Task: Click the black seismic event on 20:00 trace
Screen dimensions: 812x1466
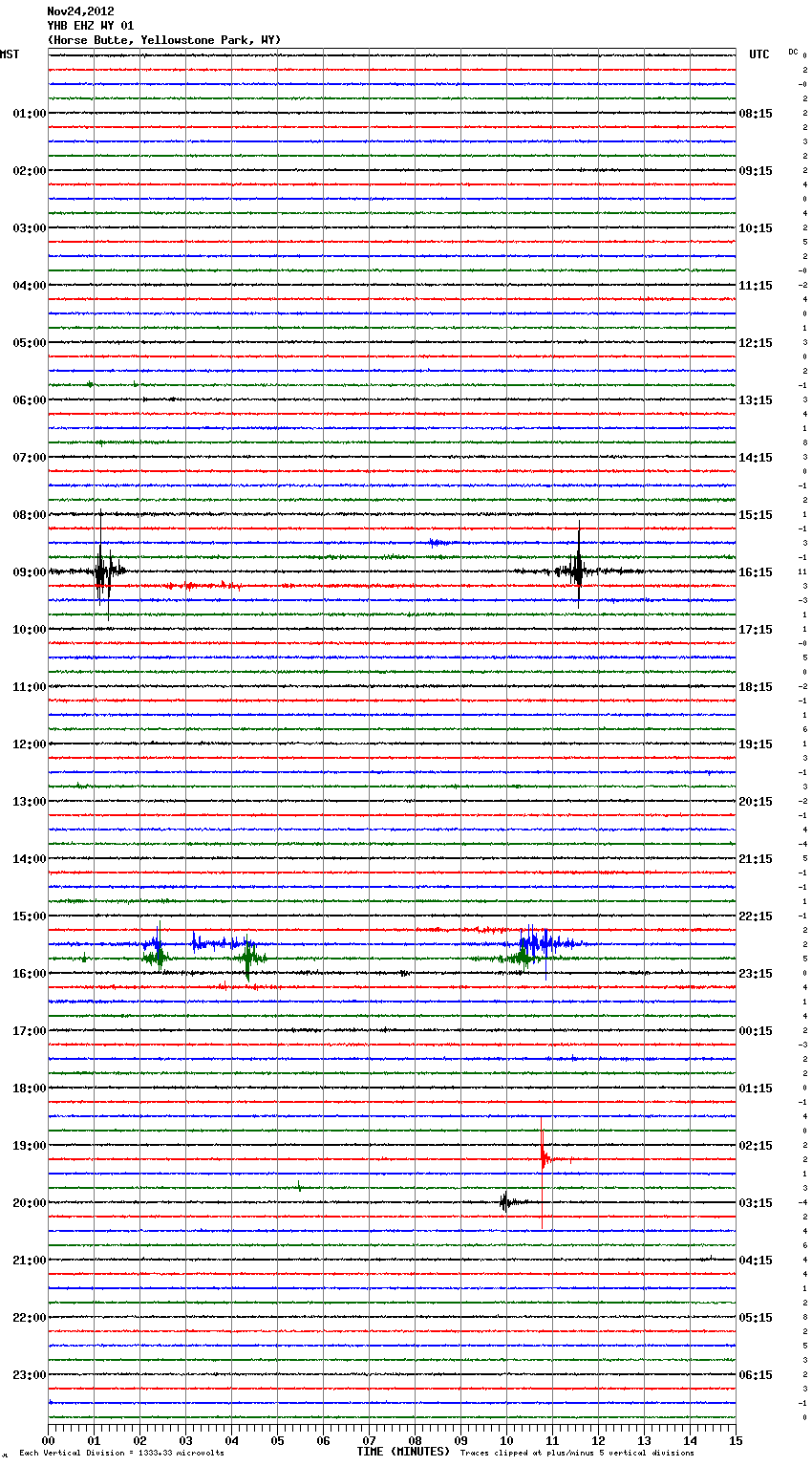Action: pyautogui.click(x=505, y=1202)
